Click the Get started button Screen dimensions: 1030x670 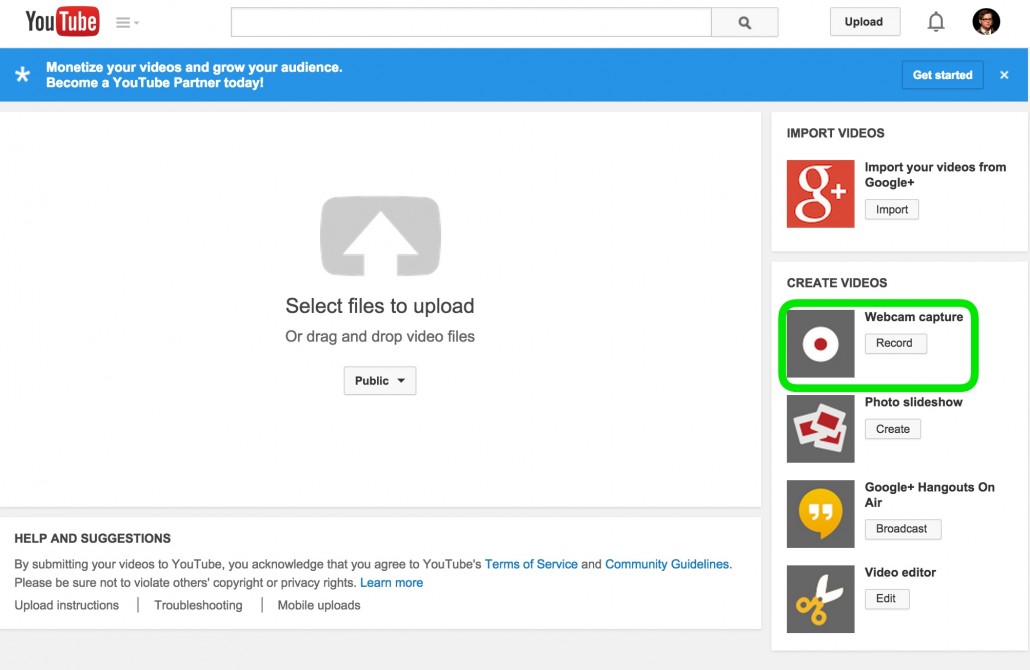coord(943,75)
